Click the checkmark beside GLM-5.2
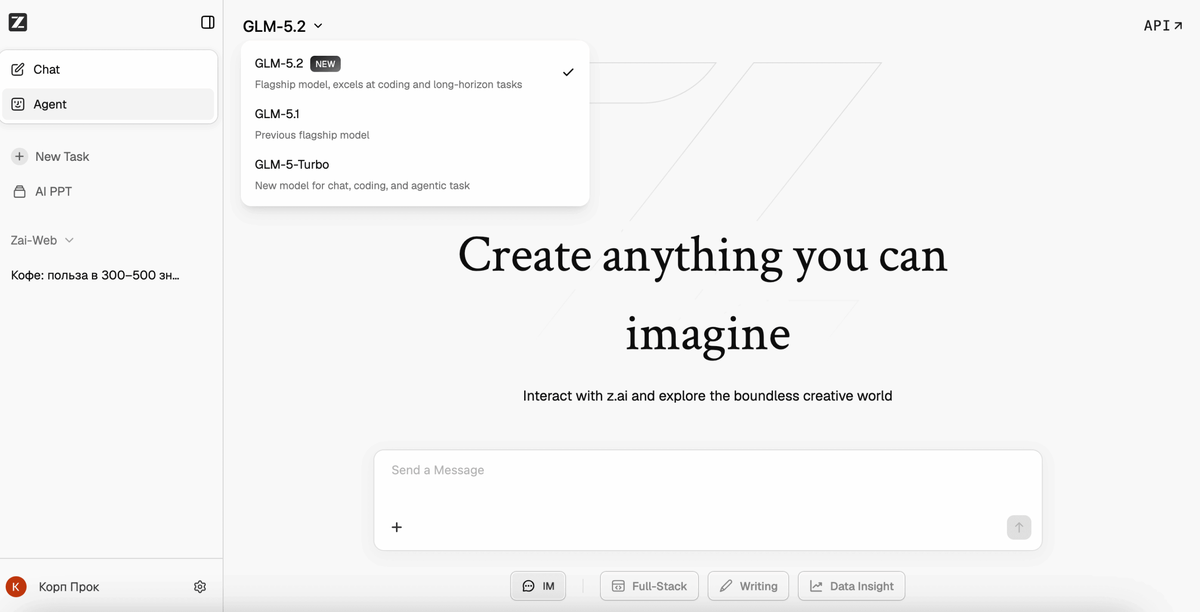This screenshot has width=1200, height=612. 568,72
